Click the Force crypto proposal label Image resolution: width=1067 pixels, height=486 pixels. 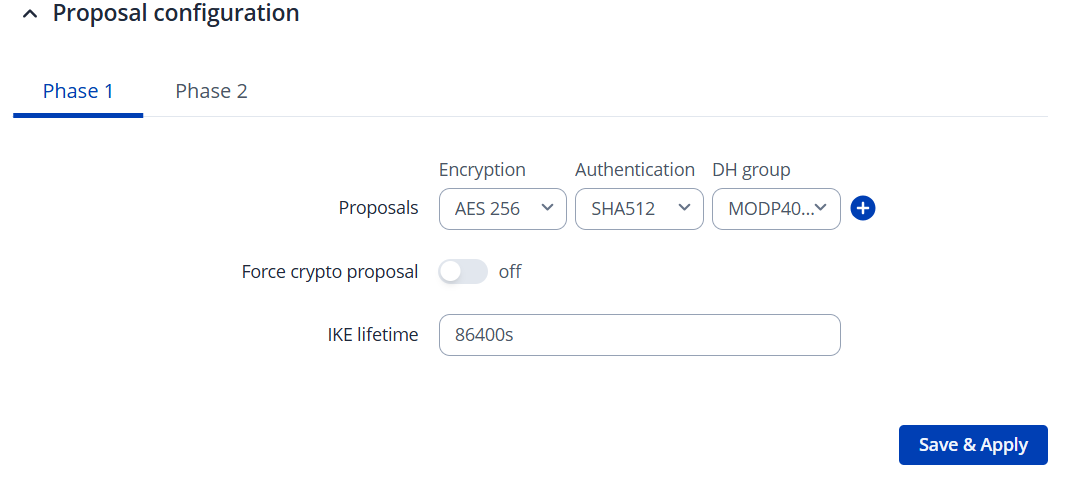pyautogui.click(x=330, y=272)
